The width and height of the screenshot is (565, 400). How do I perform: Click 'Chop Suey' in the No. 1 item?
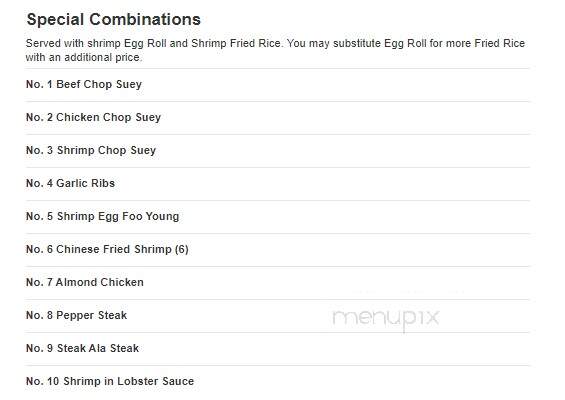pos(113,84)
